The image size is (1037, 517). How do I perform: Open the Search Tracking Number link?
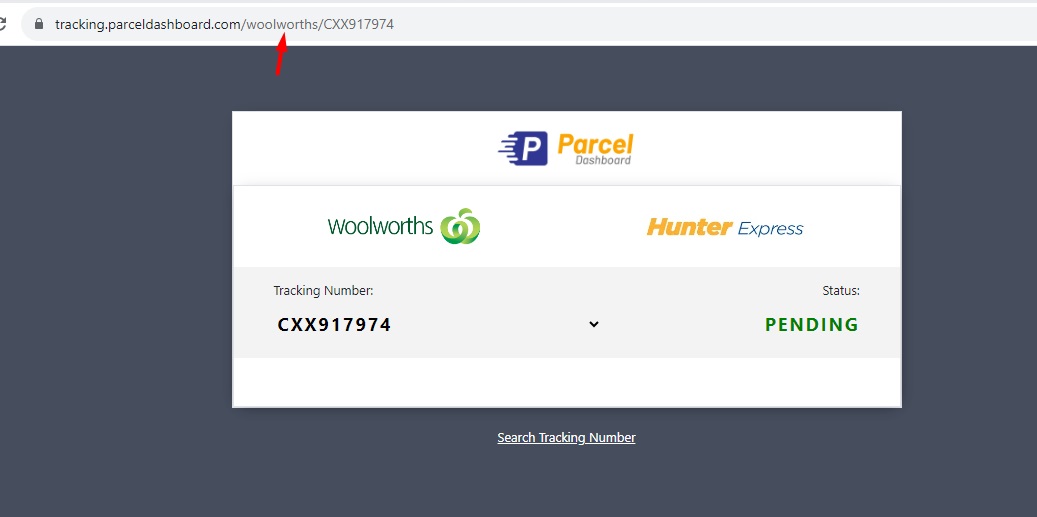(x=566, y=438)
